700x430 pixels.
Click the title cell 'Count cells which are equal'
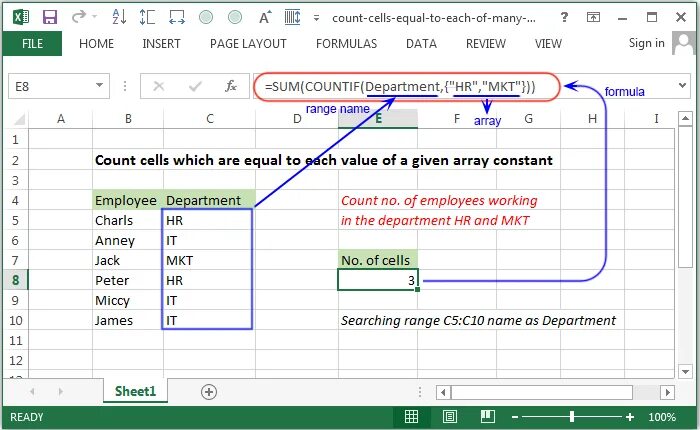pos(324,160)
